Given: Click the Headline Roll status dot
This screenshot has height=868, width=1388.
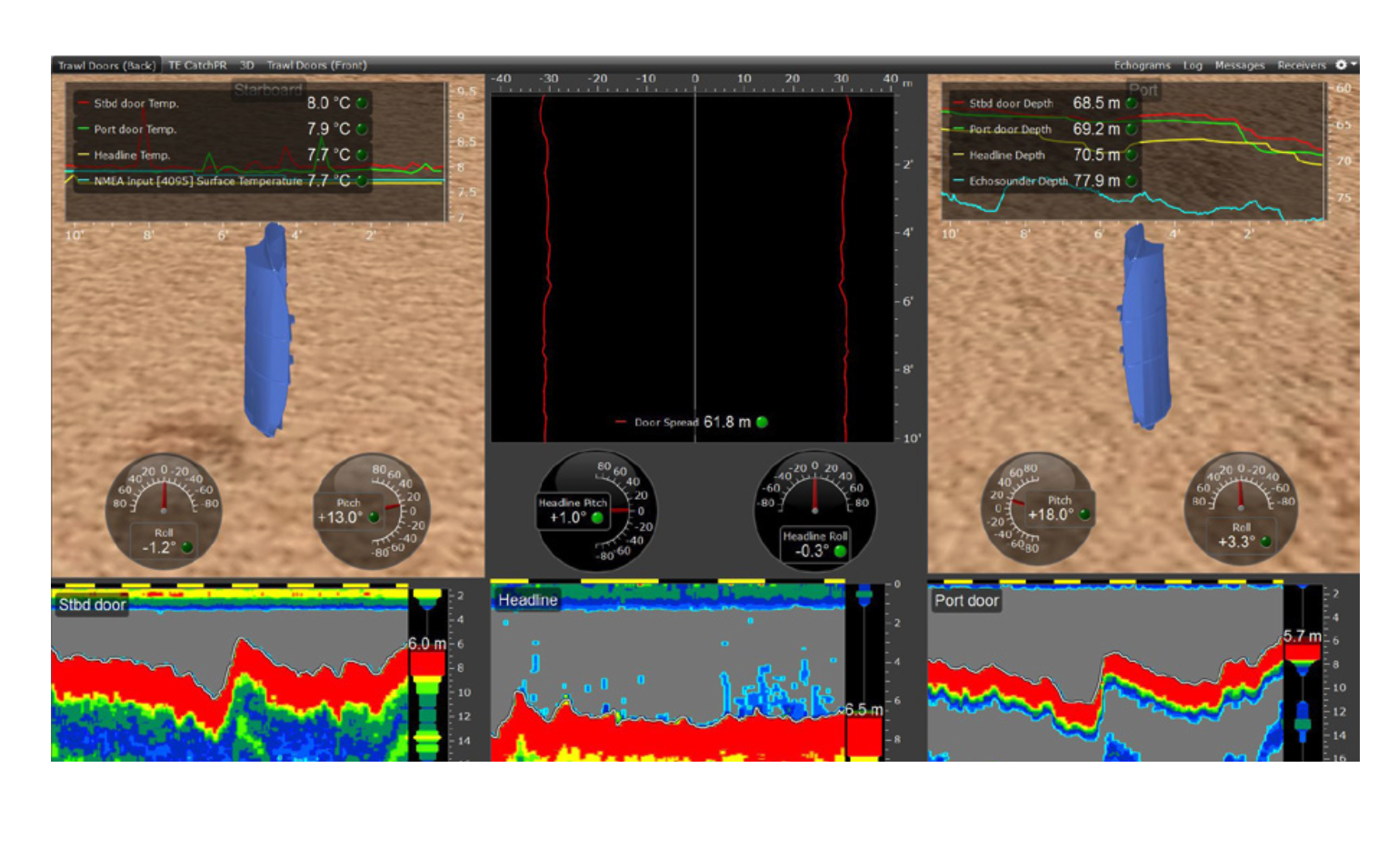Looking at the screenshot, I should pos(840,551).
